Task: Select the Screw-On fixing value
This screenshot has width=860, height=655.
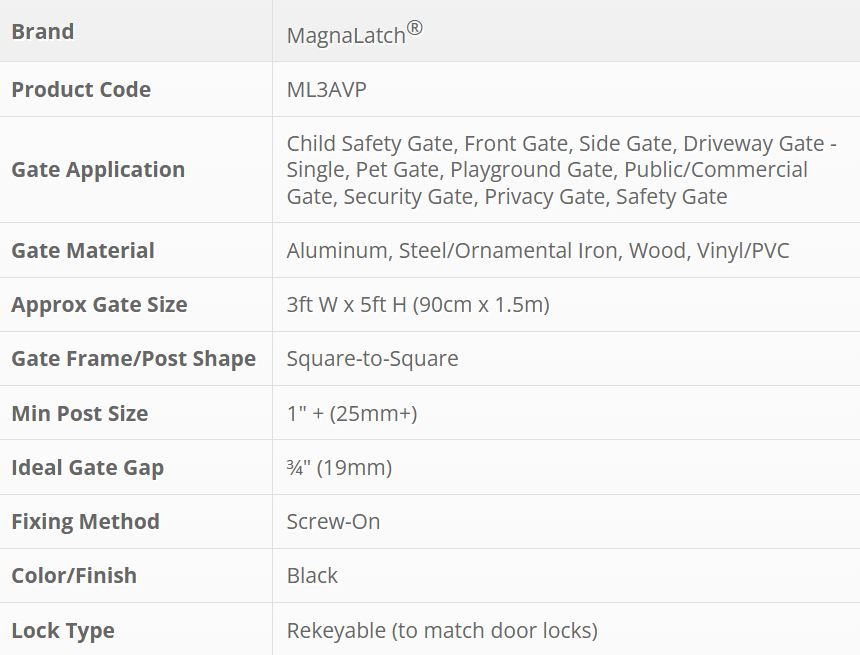Action: point(333,522)
